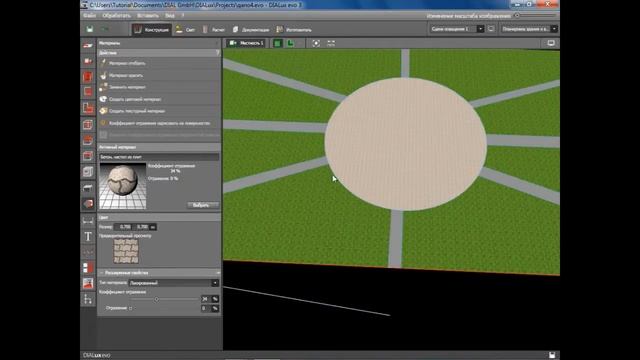640x360 pixels.
Task: Select the red square-with-plus sidebar tool
Action: click(x=88, y=61)
